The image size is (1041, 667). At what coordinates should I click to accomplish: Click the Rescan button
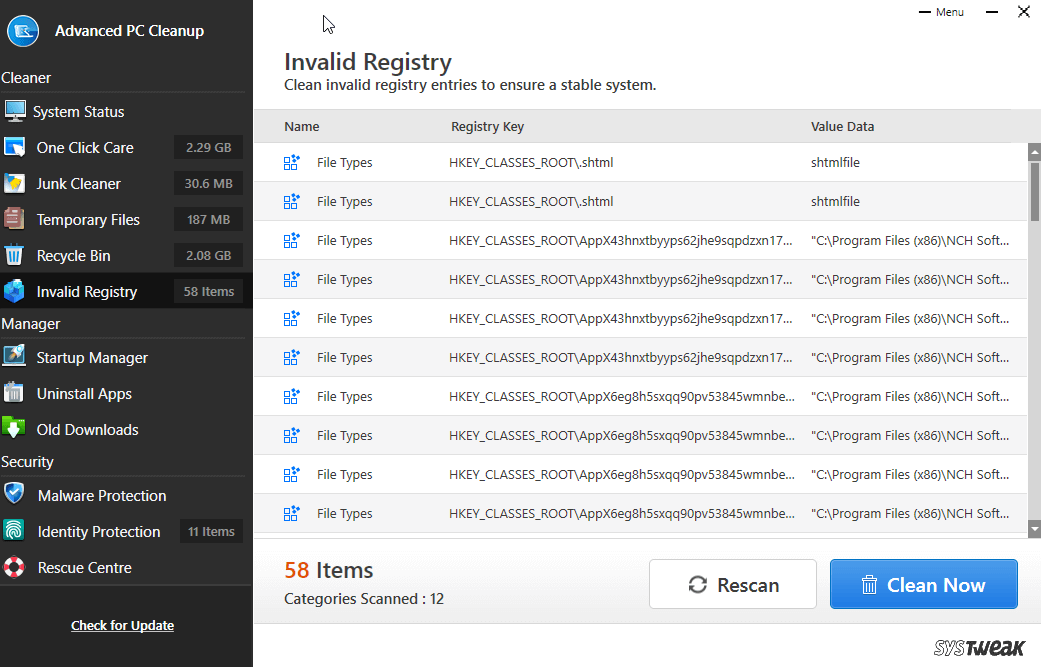click(733, 584)
